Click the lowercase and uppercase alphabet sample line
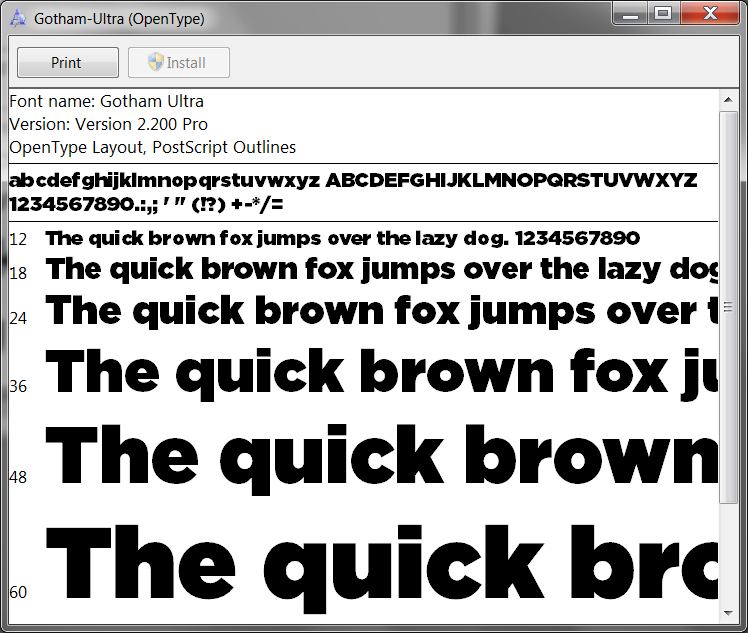The image size is (748, 633). (353, 181)
